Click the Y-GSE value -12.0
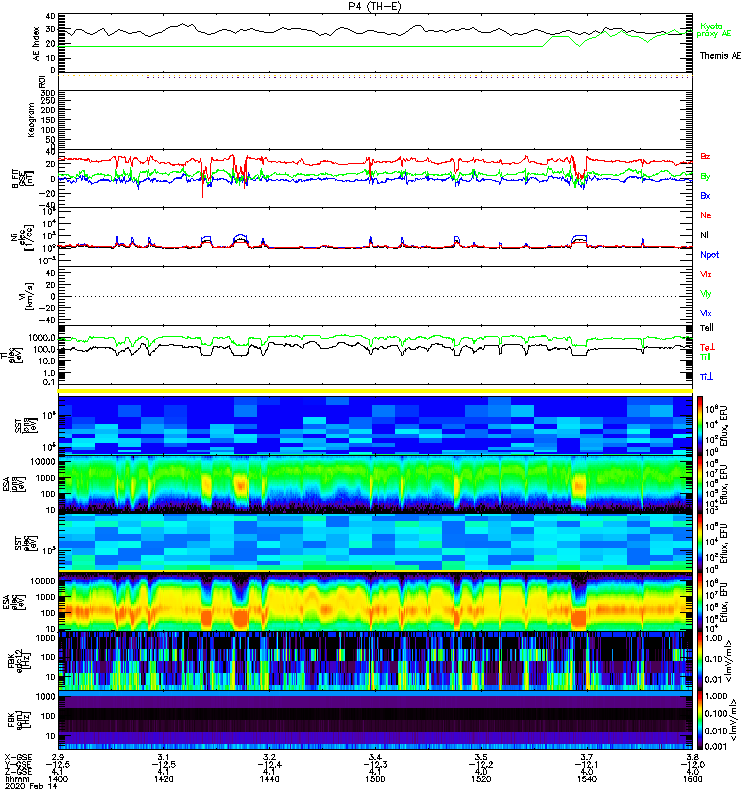 691,764
